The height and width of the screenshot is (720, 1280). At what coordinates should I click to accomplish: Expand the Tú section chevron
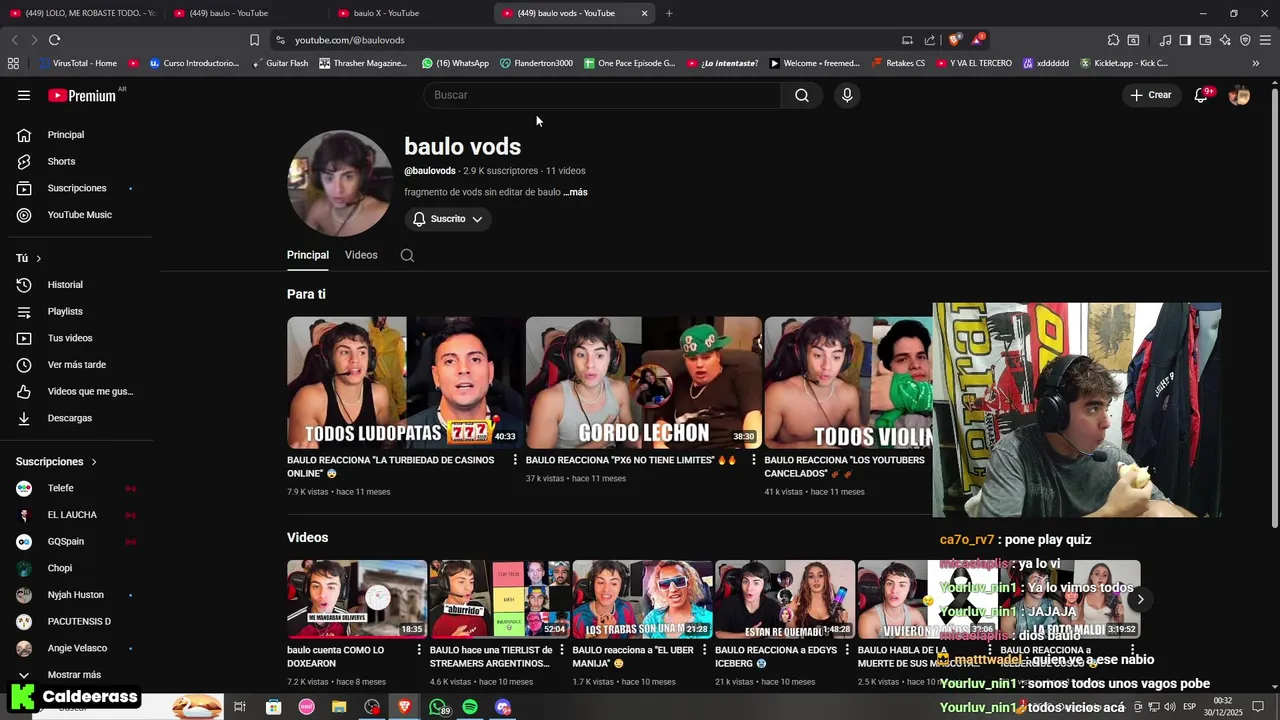click(x=39, y=258)
